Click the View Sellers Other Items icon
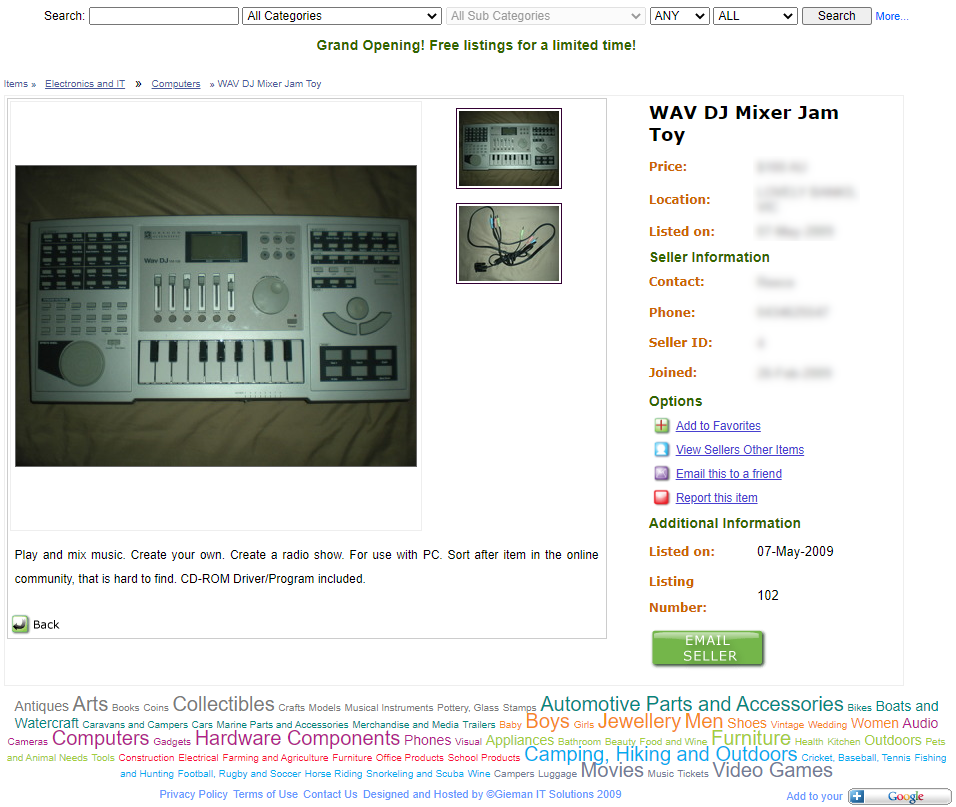Screen dimensions: 956x807 point(661,449)
